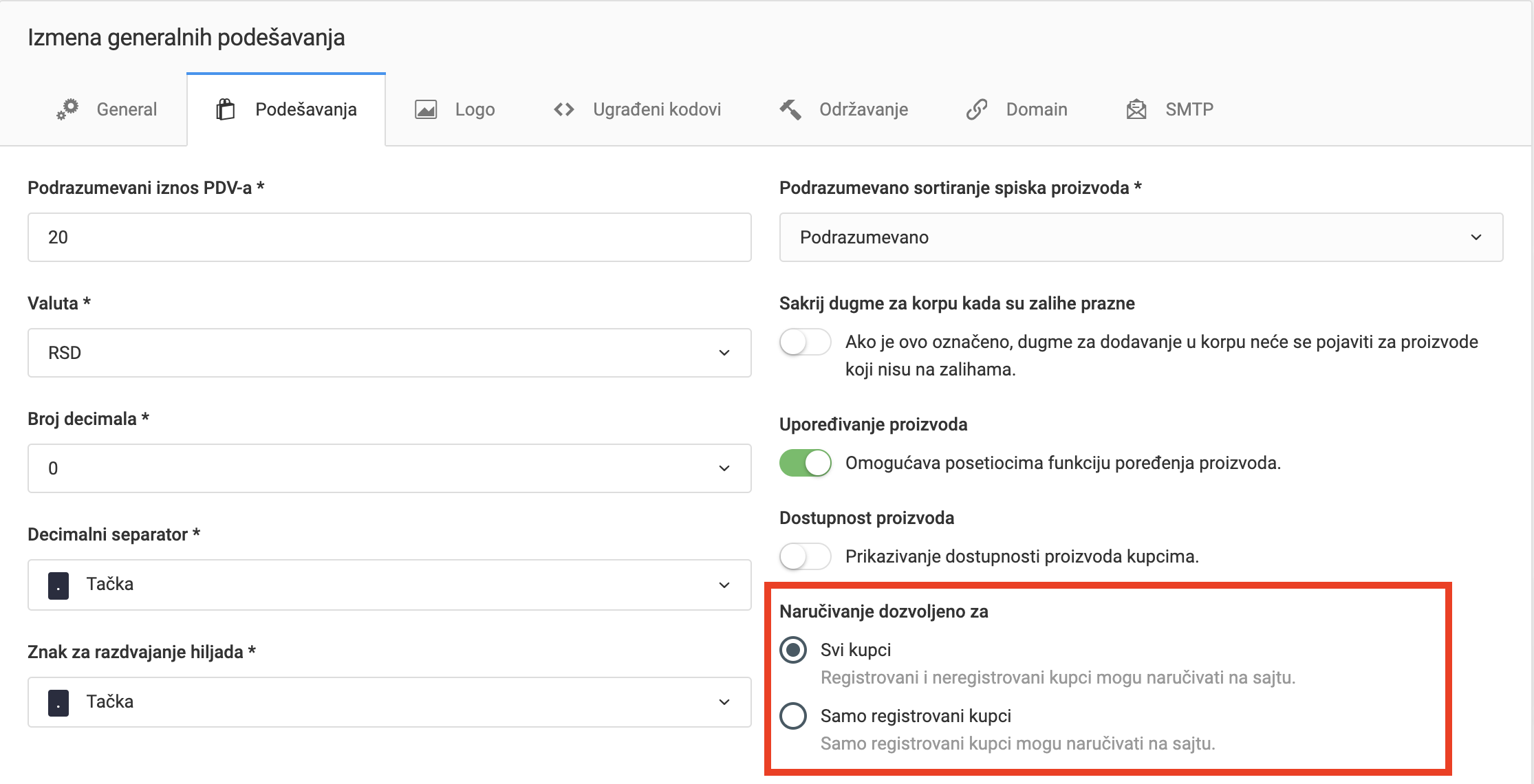
Task: Click the image icon on the Logo tab
Action: pos(425,108)
